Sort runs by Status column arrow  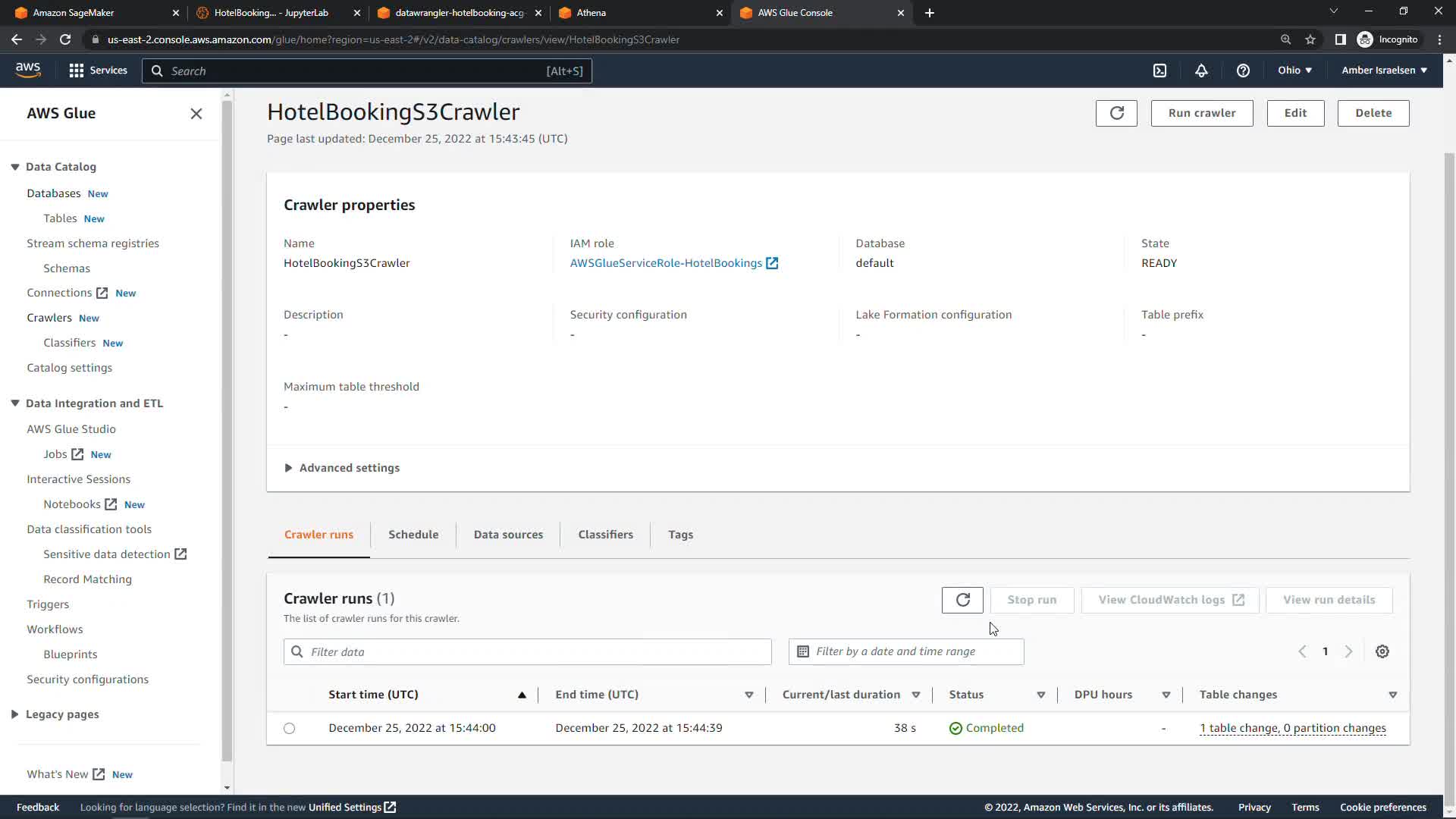[1041, 695]
